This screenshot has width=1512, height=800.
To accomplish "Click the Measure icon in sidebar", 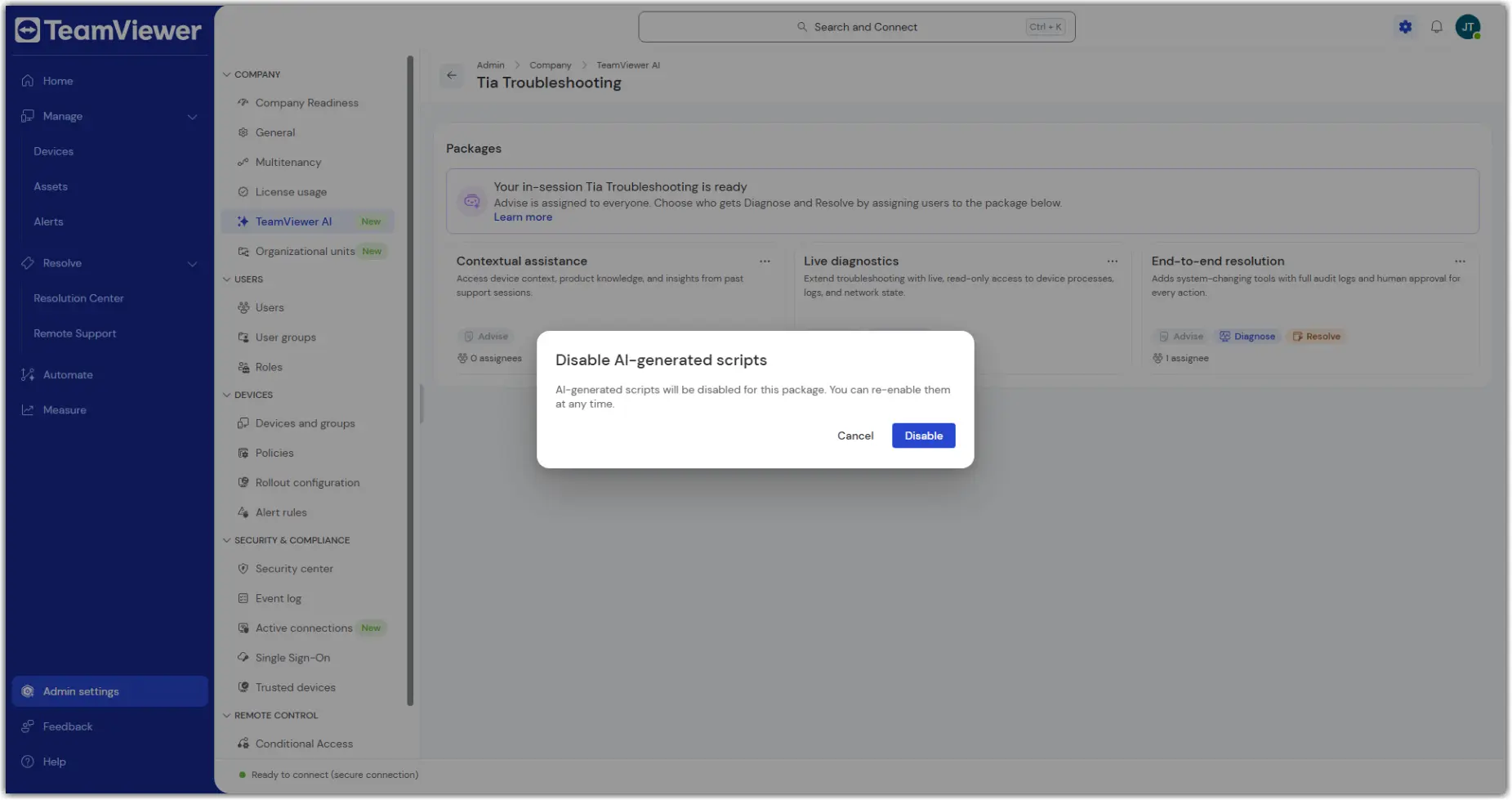I will pyautogui.click(x=28, y=410).
